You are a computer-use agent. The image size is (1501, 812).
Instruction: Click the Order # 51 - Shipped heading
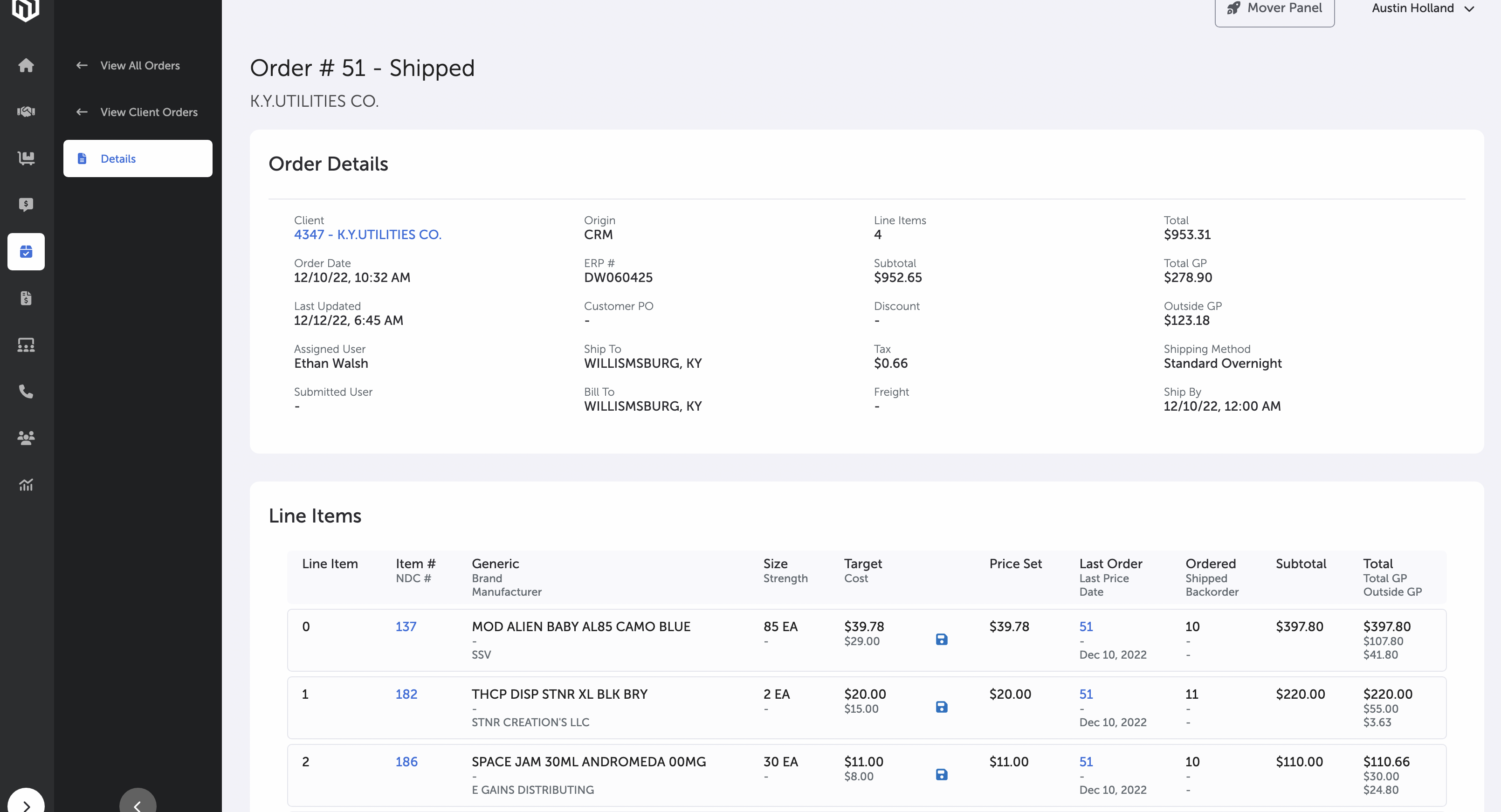(x=362, y=68)
